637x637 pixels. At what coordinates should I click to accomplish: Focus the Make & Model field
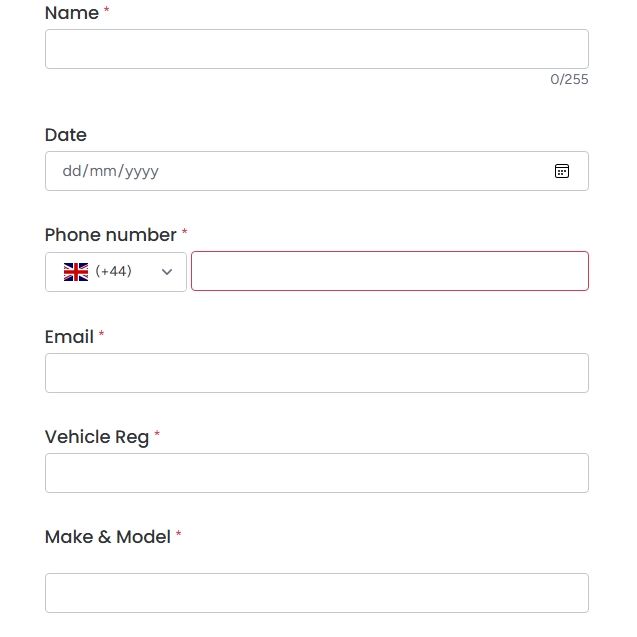click(317, 593)
